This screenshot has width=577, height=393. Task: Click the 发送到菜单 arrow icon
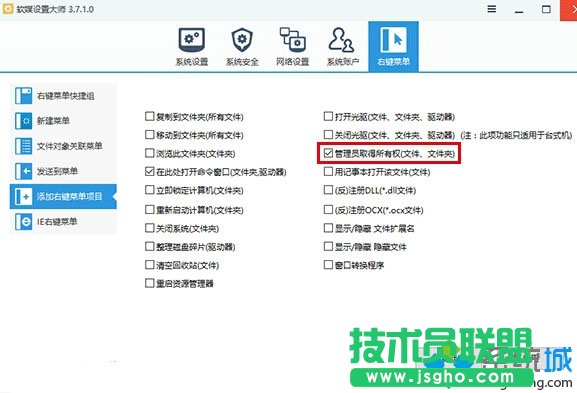click(24, 171)
